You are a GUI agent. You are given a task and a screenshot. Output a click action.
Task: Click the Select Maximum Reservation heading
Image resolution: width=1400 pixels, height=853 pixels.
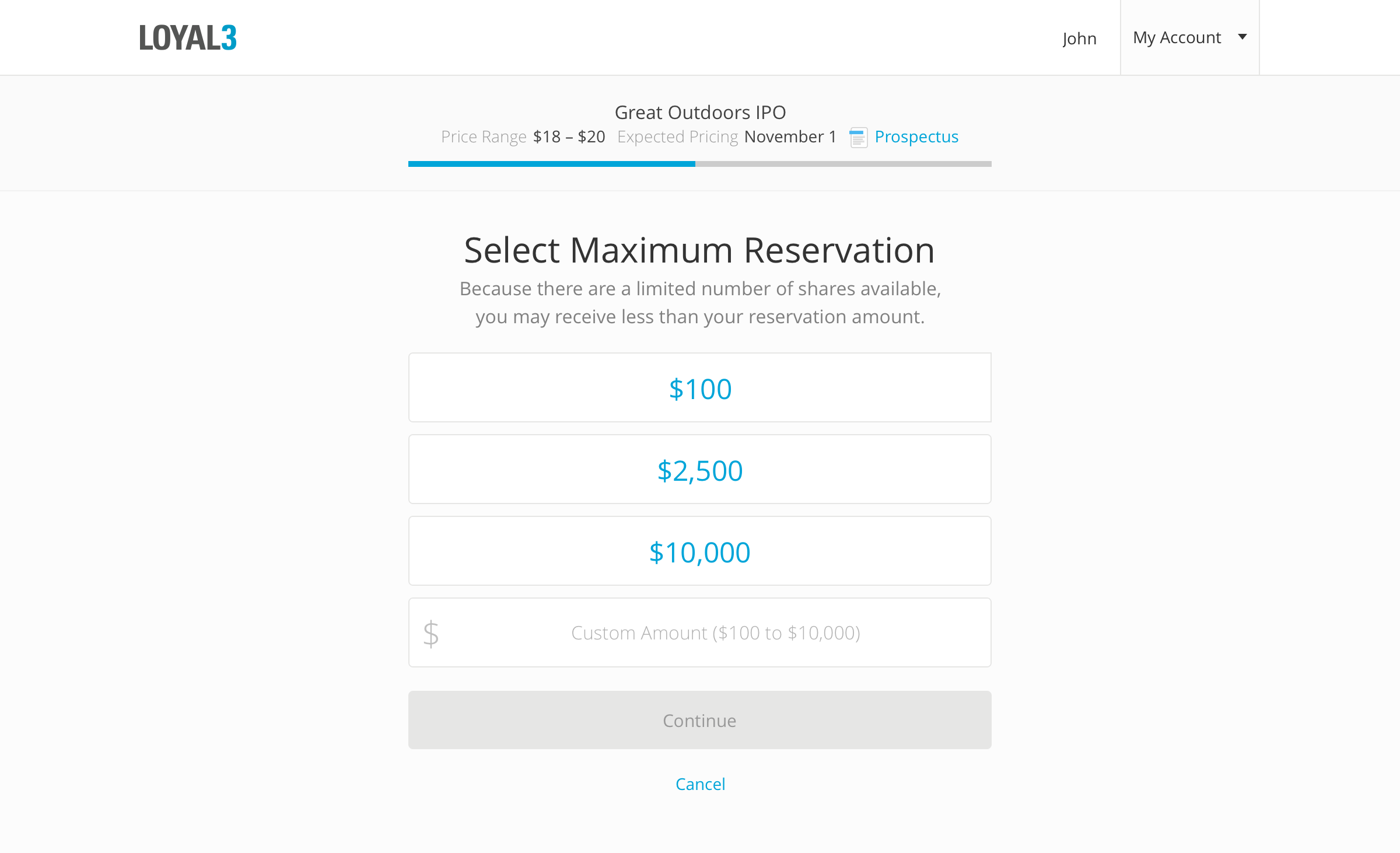699,250
